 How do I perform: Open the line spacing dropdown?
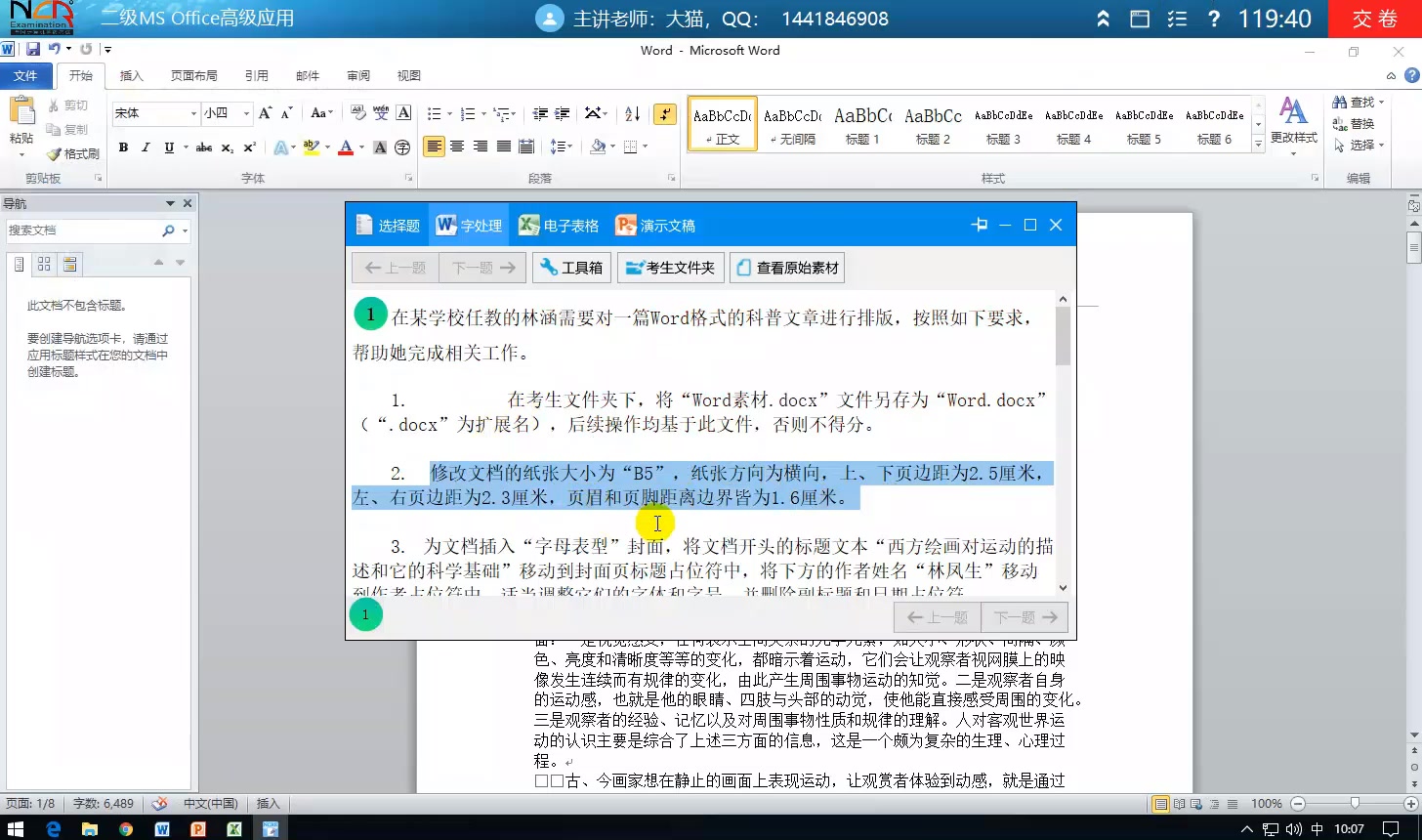[562, 147]
